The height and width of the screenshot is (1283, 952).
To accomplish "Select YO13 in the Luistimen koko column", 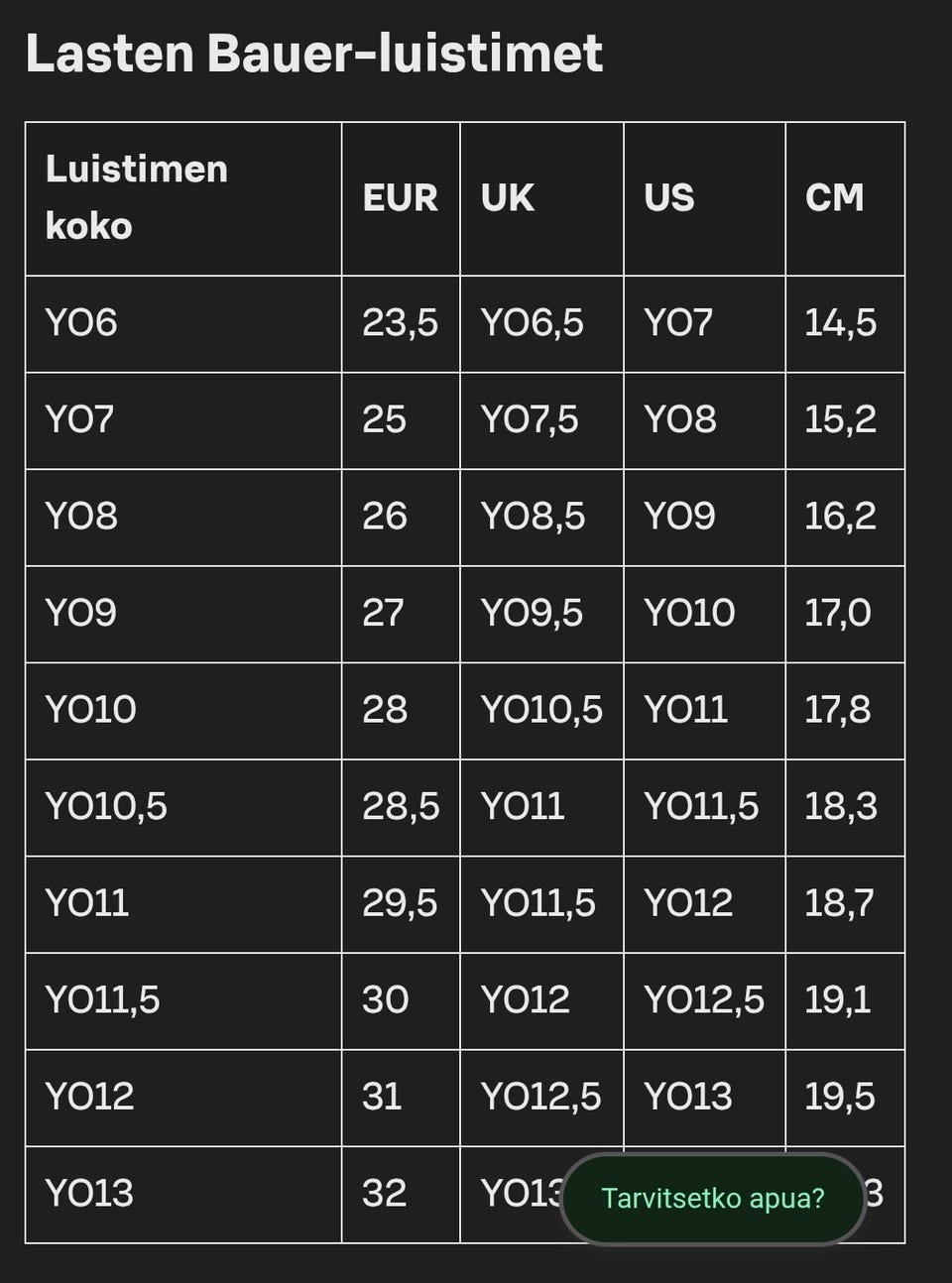I will tap(89, 1193).
